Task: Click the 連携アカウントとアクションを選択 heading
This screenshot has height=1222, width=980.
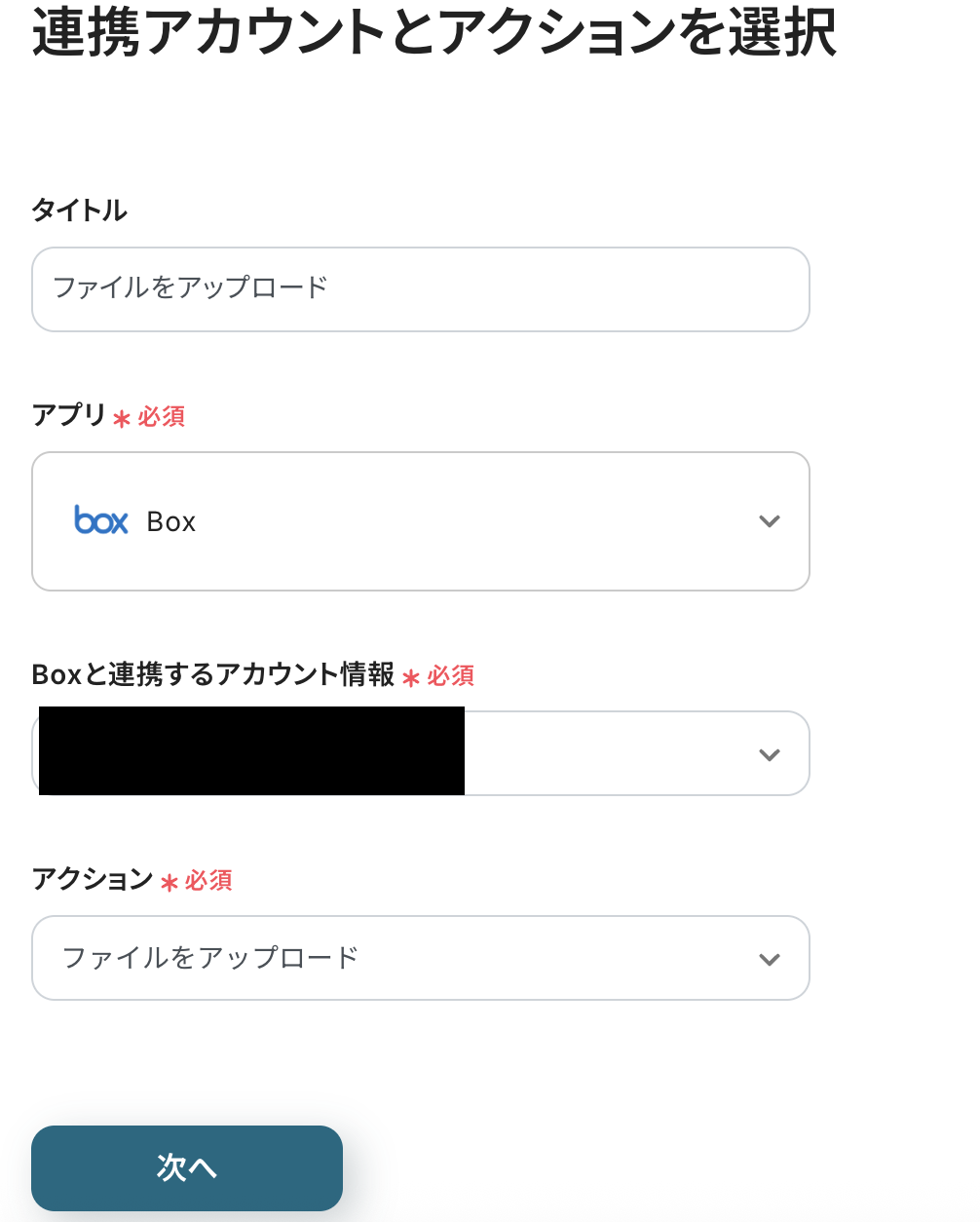Action: pos(434,33)
